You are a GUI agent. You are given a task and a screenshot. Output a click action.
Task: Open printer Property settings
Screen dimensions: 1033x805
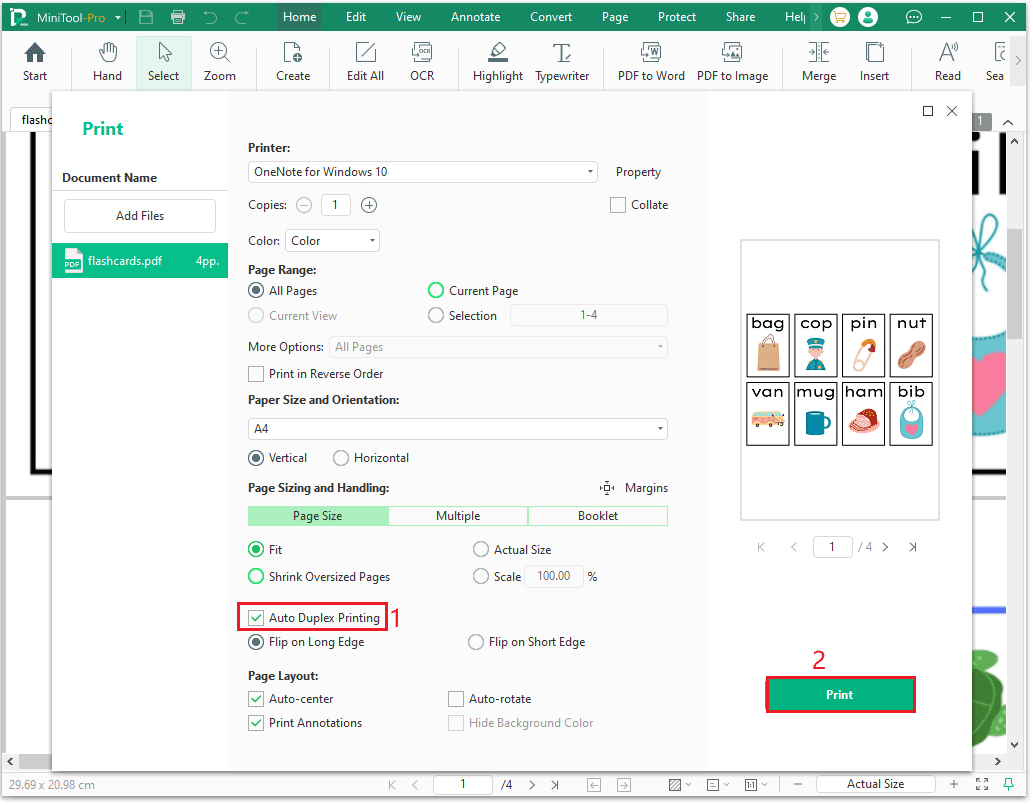(x=638, y=173)
